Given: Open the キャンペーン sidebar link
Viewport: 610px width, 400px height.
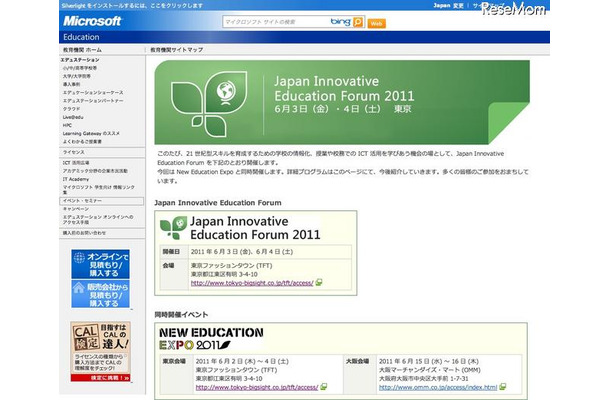Looking at the screenshot, I should 76,209.
